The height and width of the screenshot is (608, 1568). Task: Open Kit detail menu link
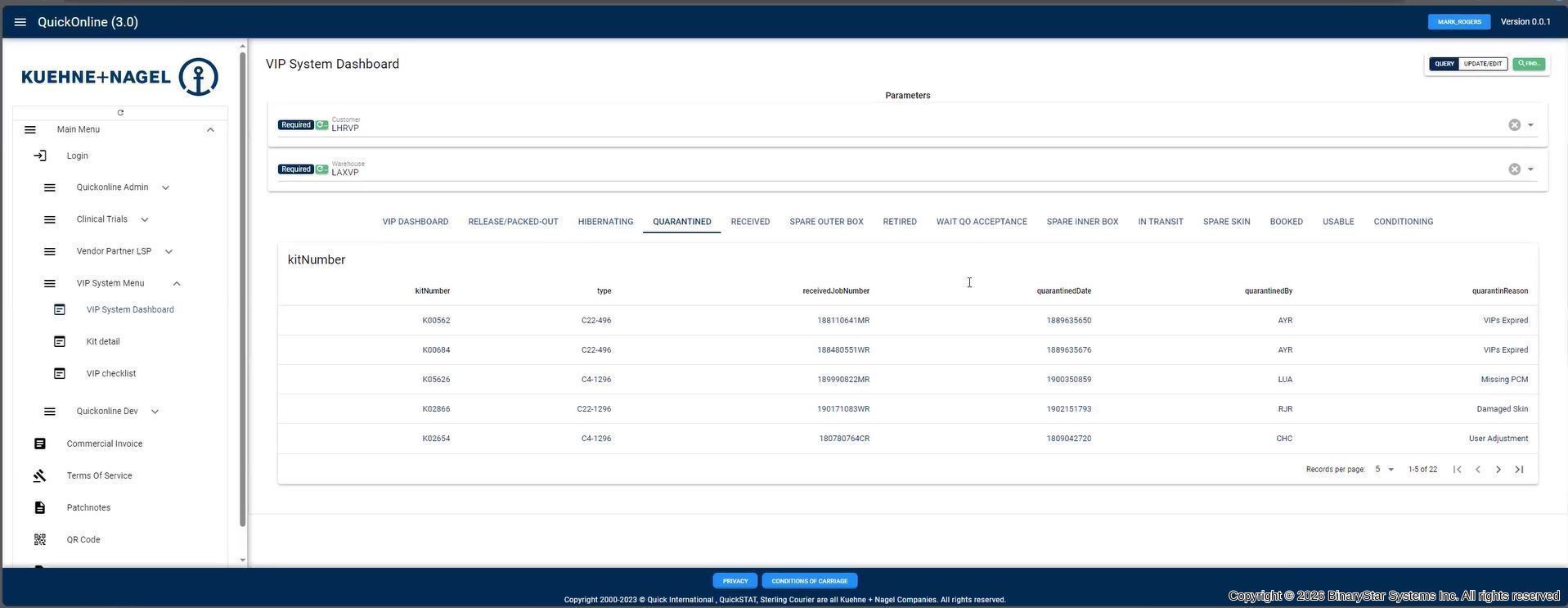(103, 341)
